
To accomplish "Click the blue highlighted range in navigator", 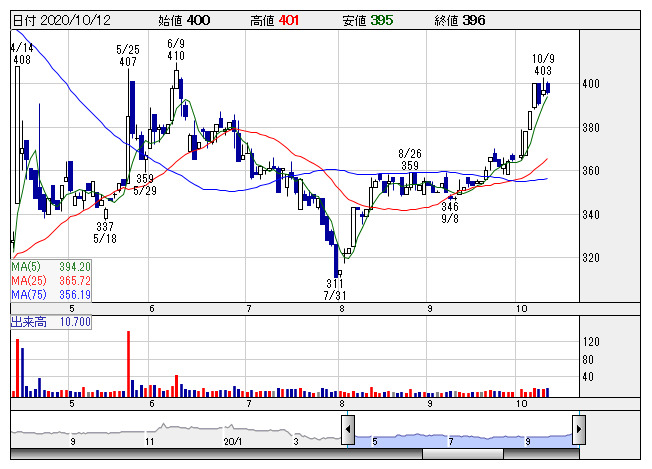I will (x=462, y=437).
